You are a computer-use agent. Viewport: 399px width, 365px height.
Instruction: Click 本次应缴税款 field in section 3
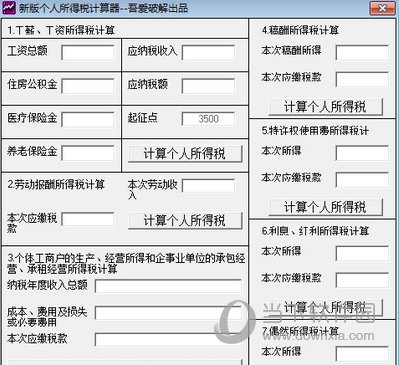pos(168,340)
